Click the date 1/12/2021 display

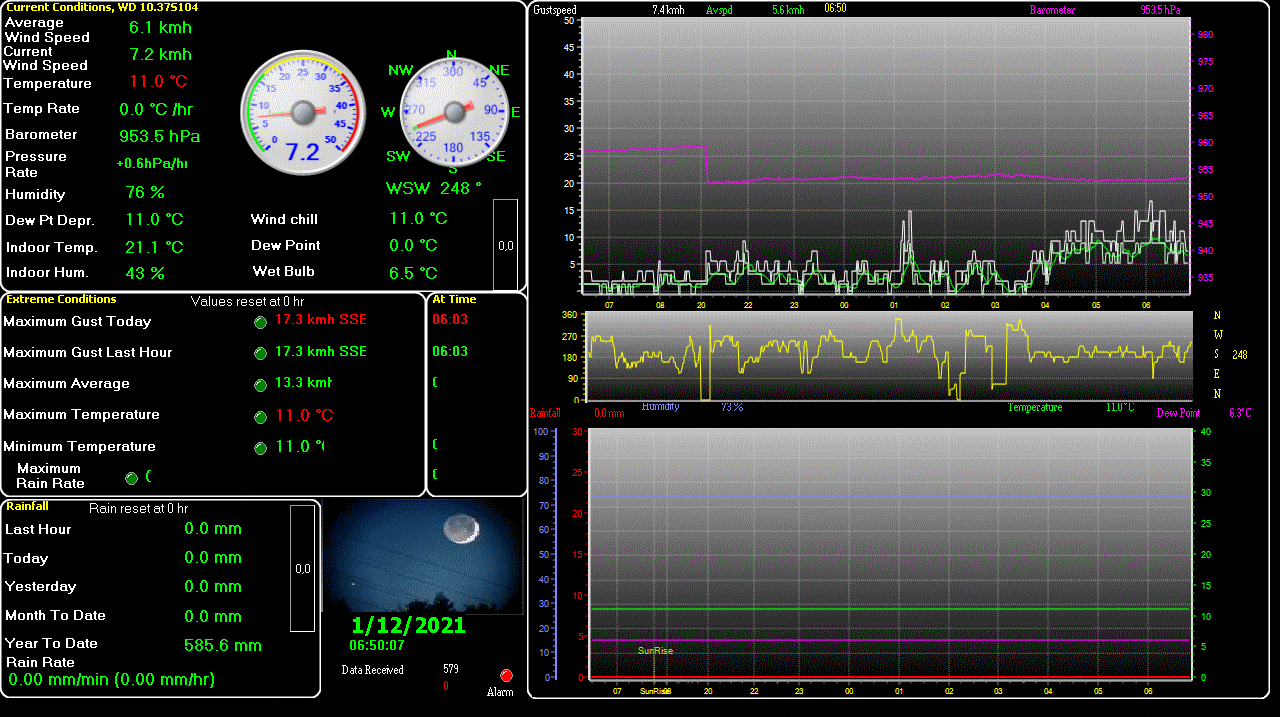408,625
